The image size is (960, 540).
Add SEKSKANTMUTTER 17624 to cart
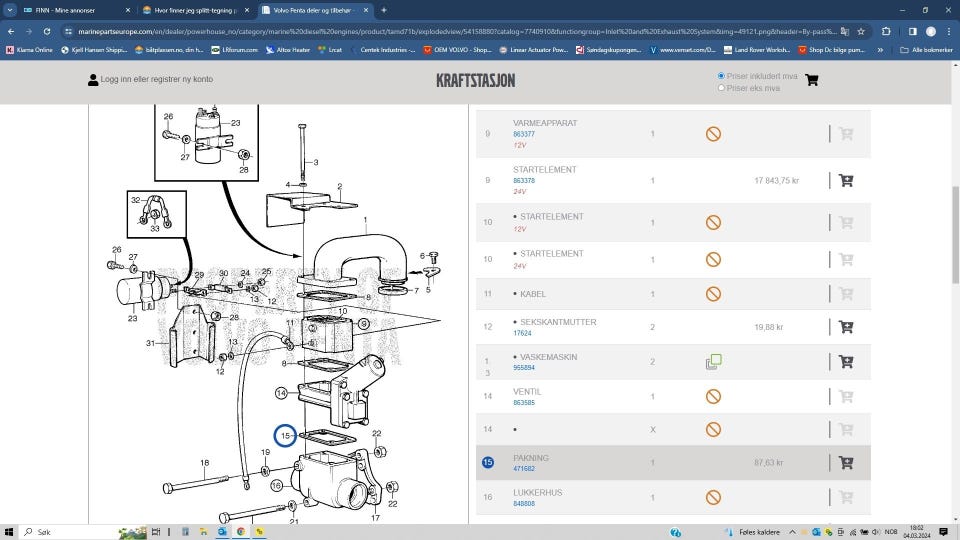[845, 327]
